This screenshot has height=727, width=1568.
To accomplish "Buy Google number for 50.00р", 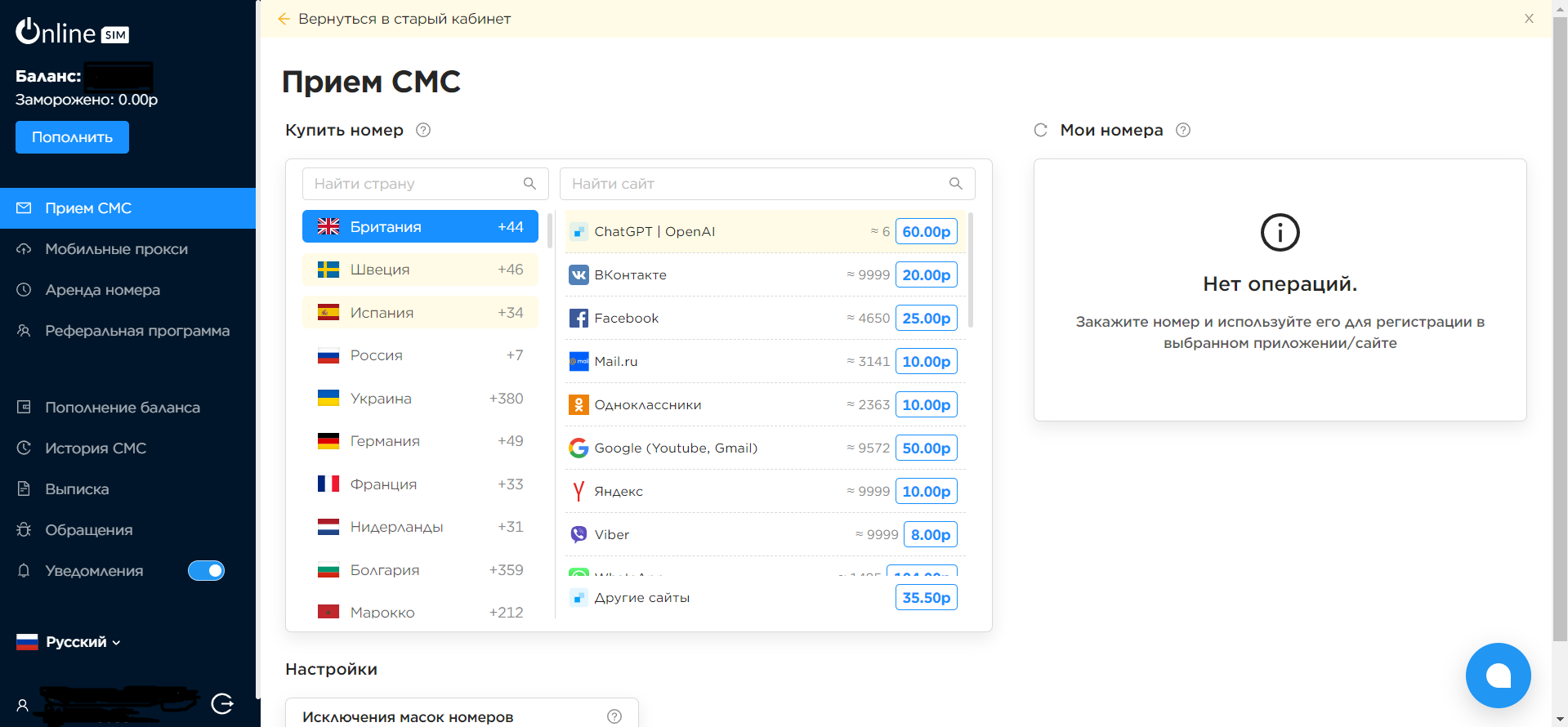I will coord(926,448).
